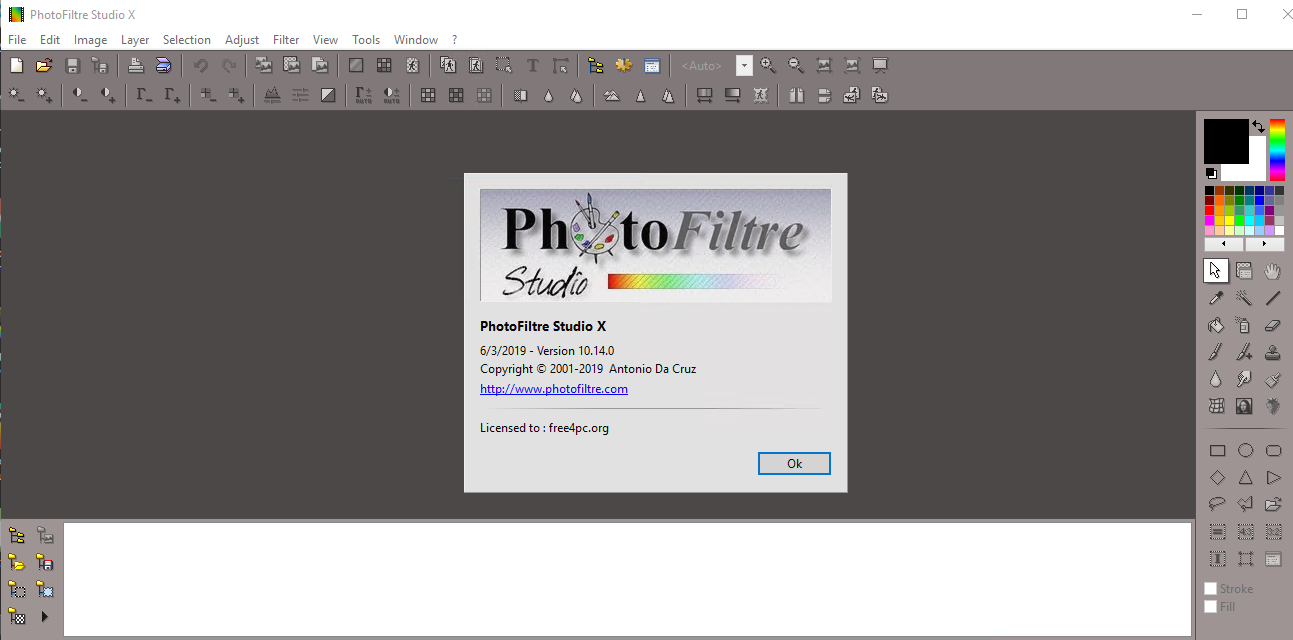Open the Selection menu

187,40
